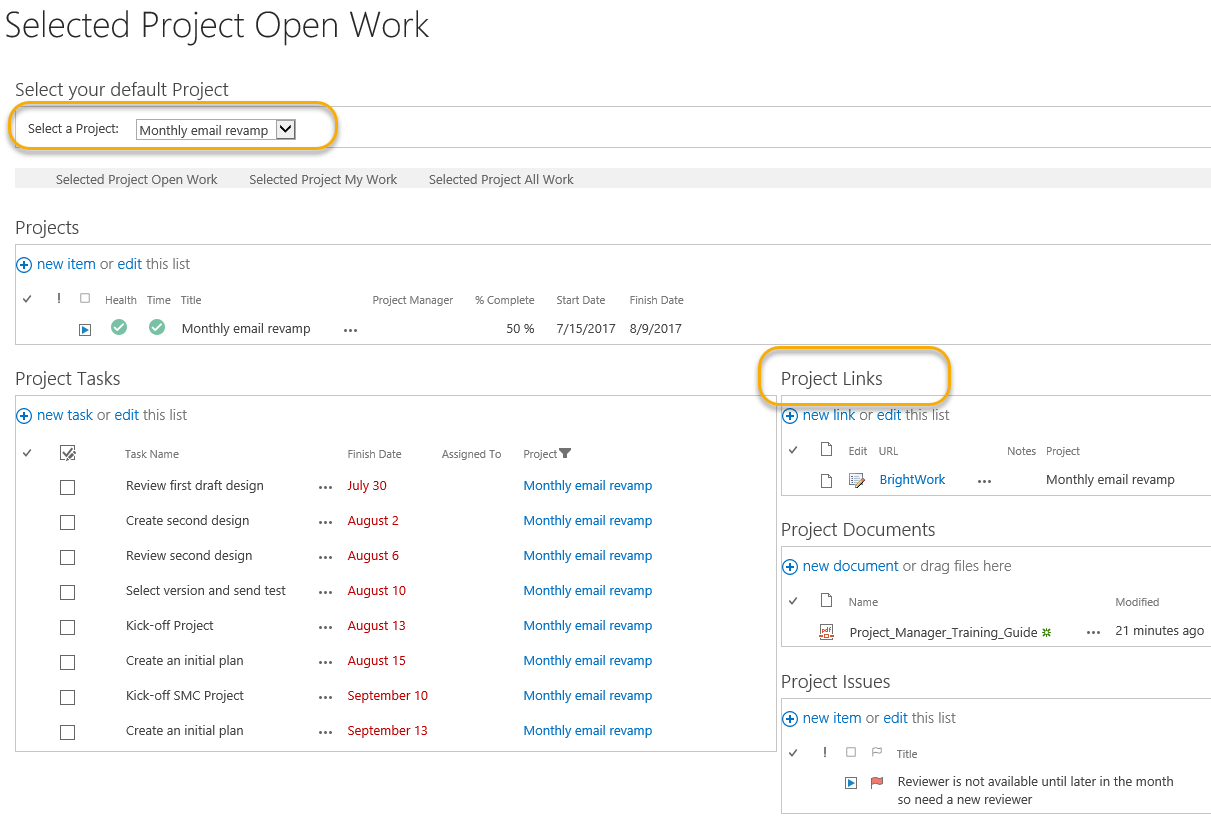Check Kick-off Project task
This screenshot has height=829, width=1211.
point(67,627)
